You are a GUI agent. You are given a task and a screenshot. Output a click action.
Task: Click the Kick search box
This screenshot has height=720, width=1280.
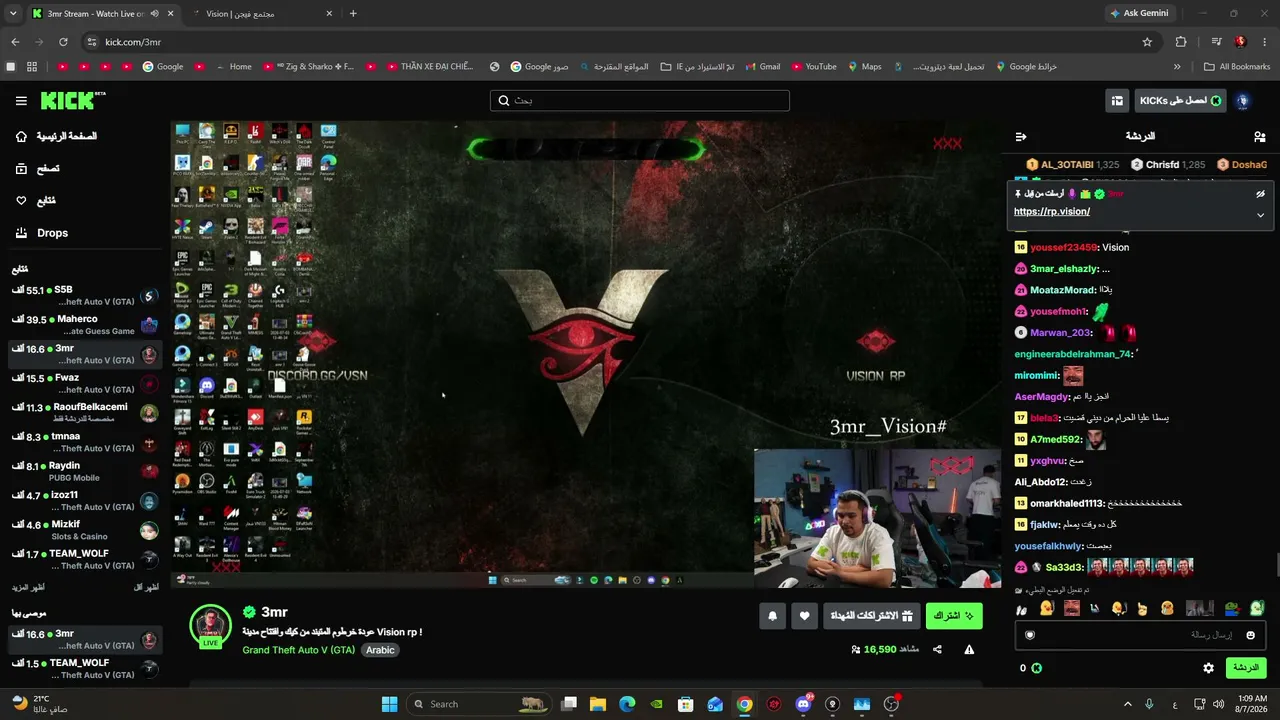640,101
